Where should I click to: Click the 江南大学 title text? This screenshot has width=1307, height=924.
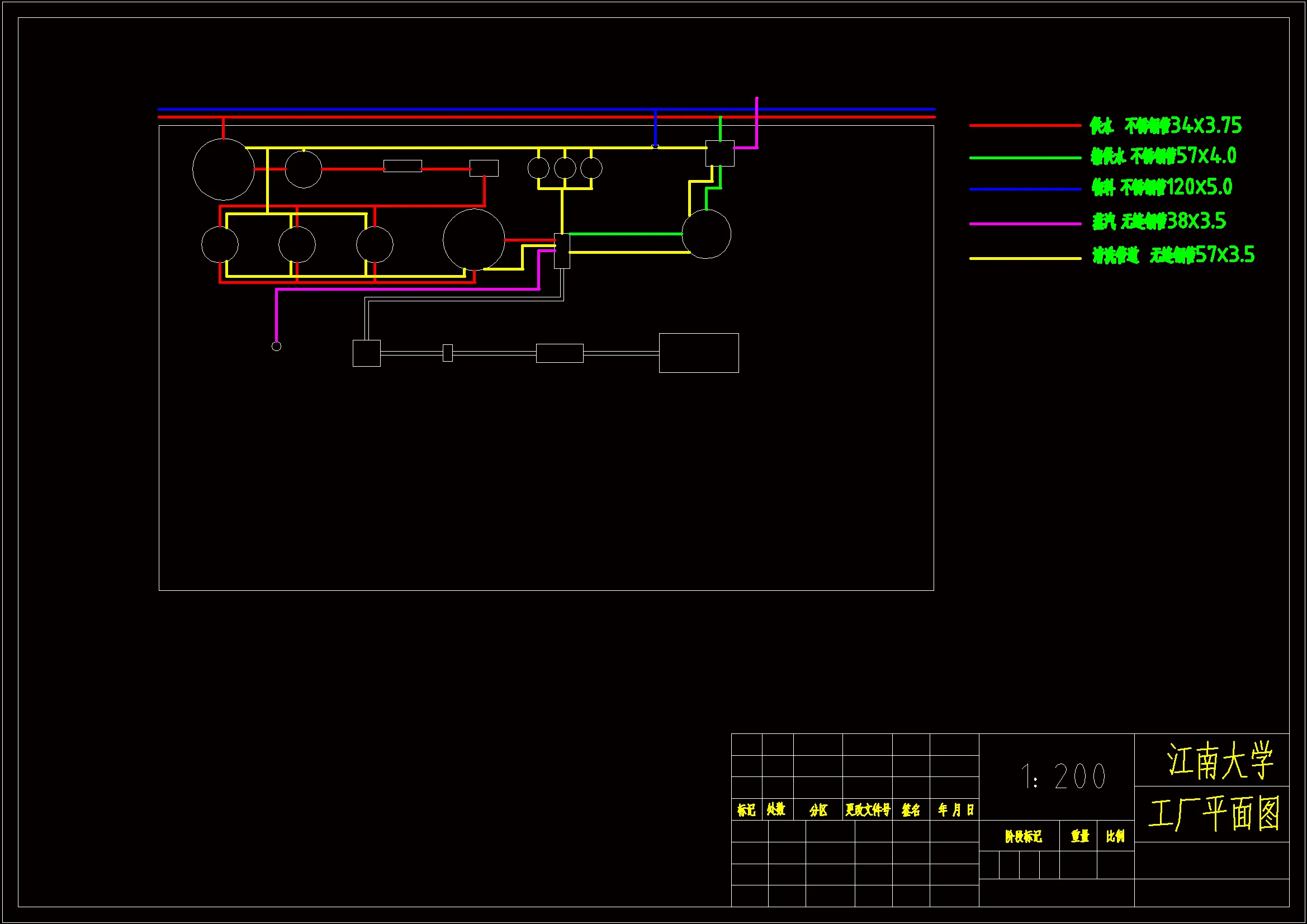pyautogui.click(x=1219, y=760)
